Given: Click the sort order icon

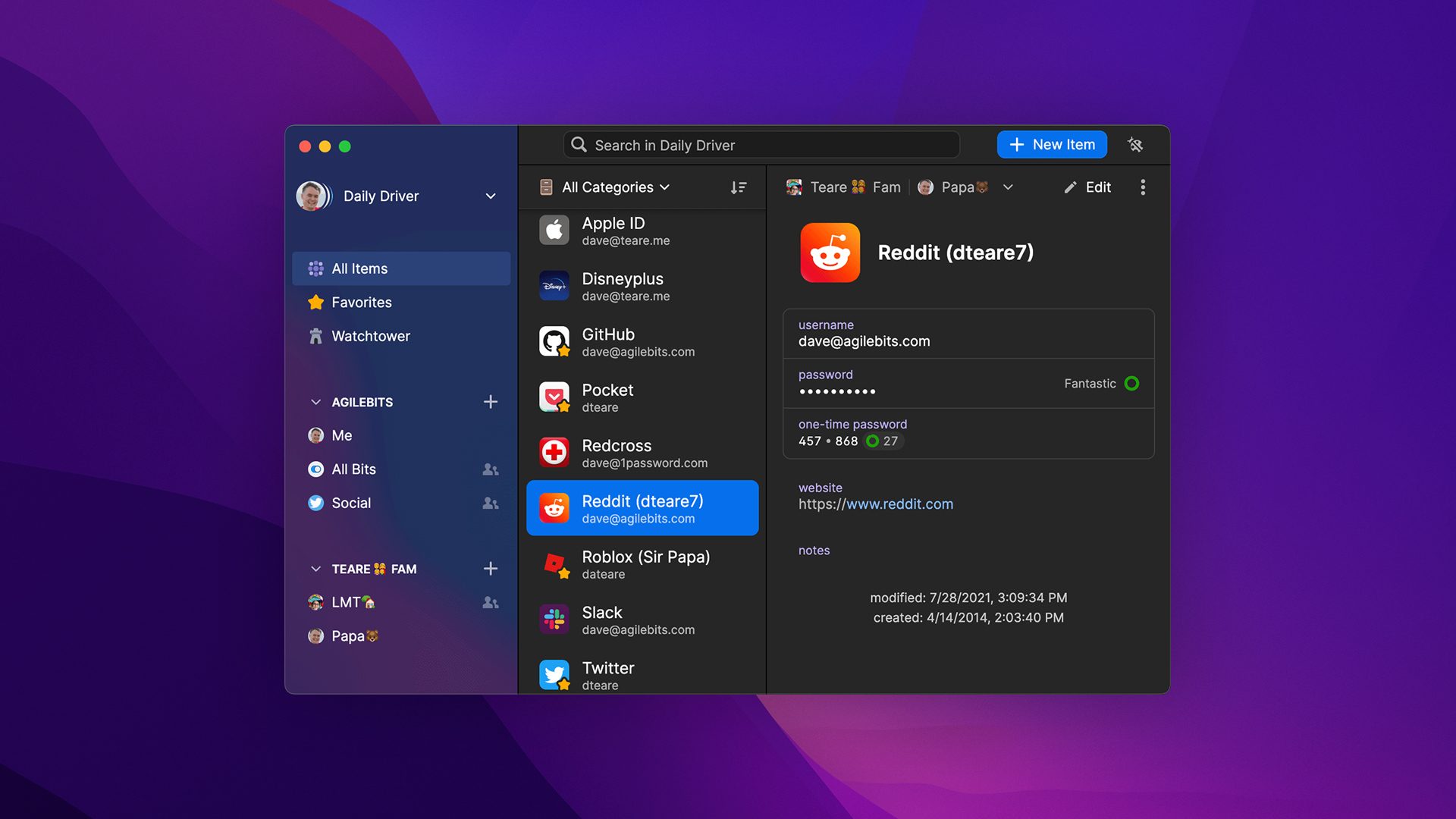Looking at the screenshot, I should coord(738,187).
